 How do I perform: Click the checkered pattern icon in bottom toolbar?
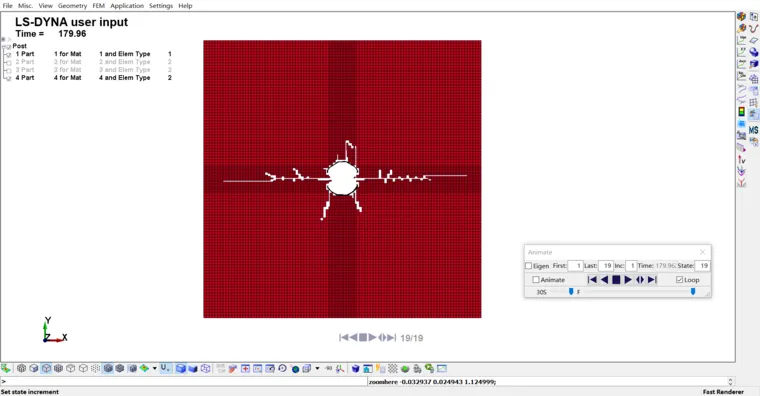click(393, 368)
